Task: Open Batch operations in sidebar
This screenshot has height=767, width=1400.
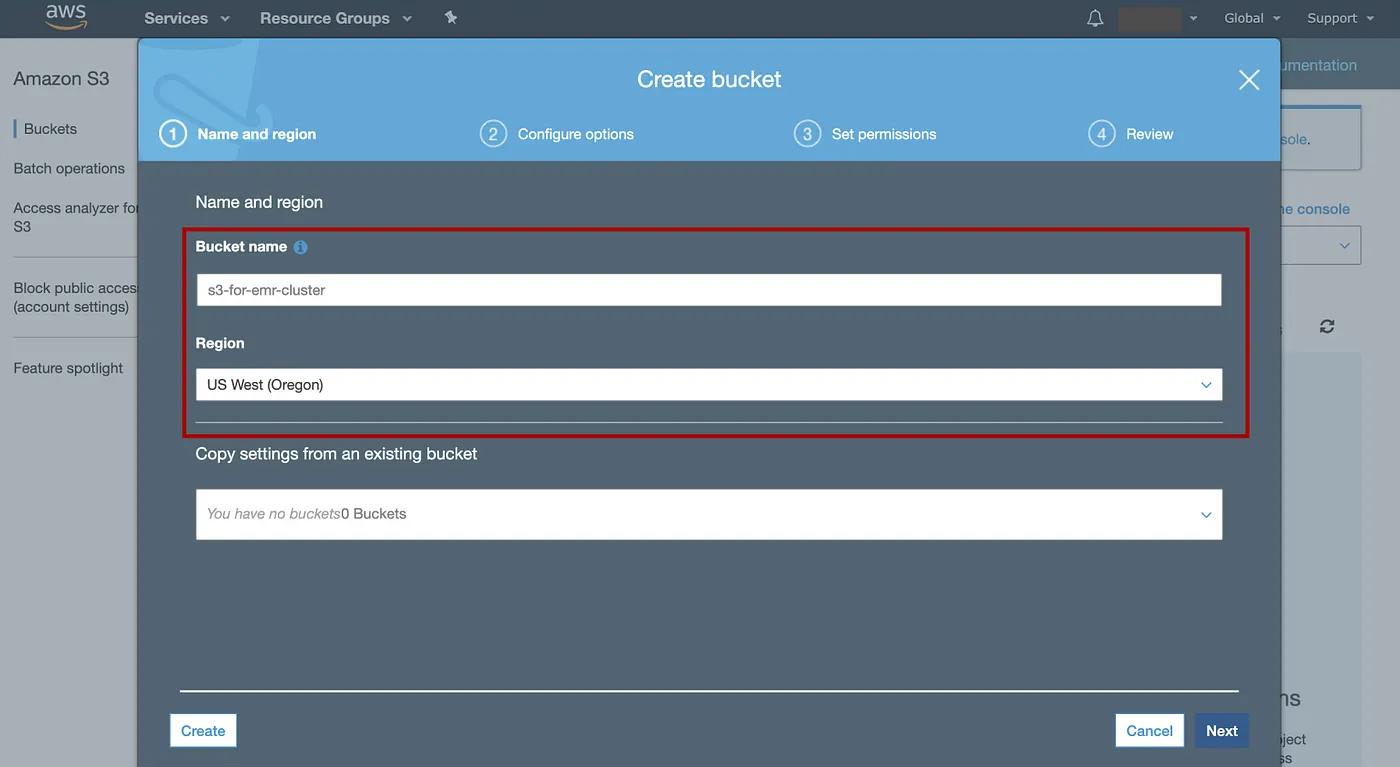Action: tap(69, 168)
